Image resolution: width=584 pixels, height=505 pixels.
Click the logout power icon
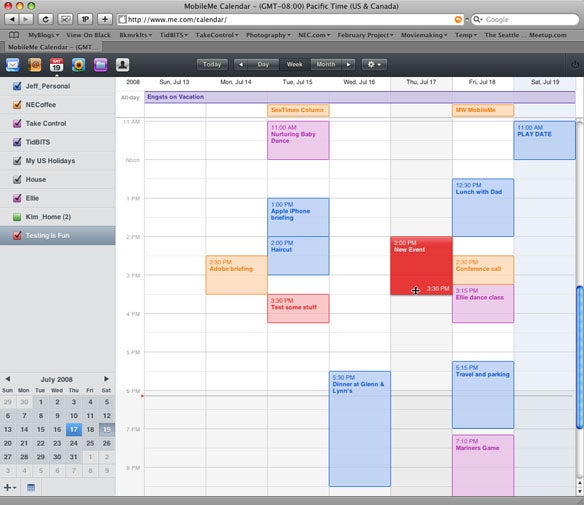point(575,64)
